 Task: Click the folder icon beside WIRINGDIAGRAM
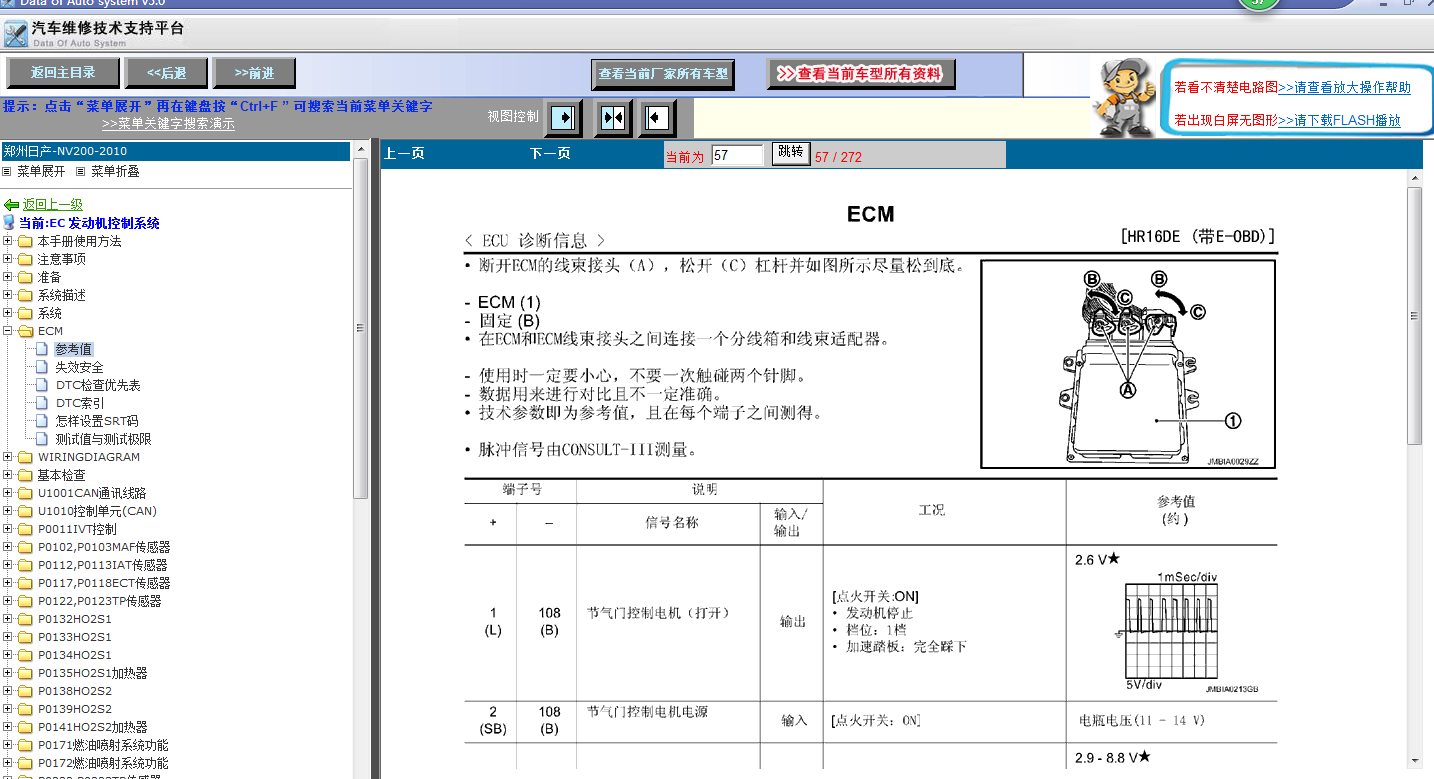click(x=25, y=457)
